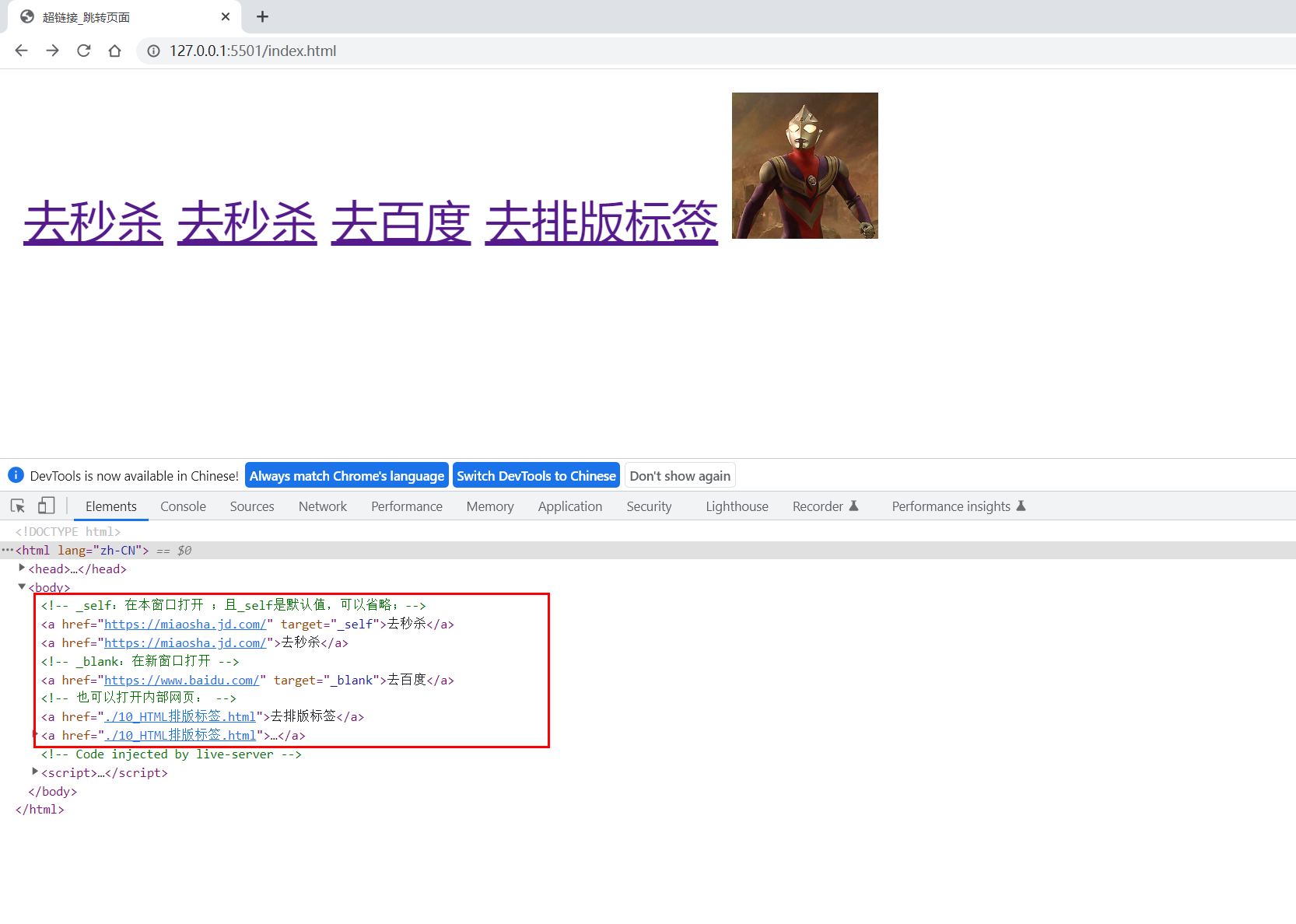Follow miaosha.jd.com href with target _self
This screenshot has height=924, width=1296.
[185, 624]
